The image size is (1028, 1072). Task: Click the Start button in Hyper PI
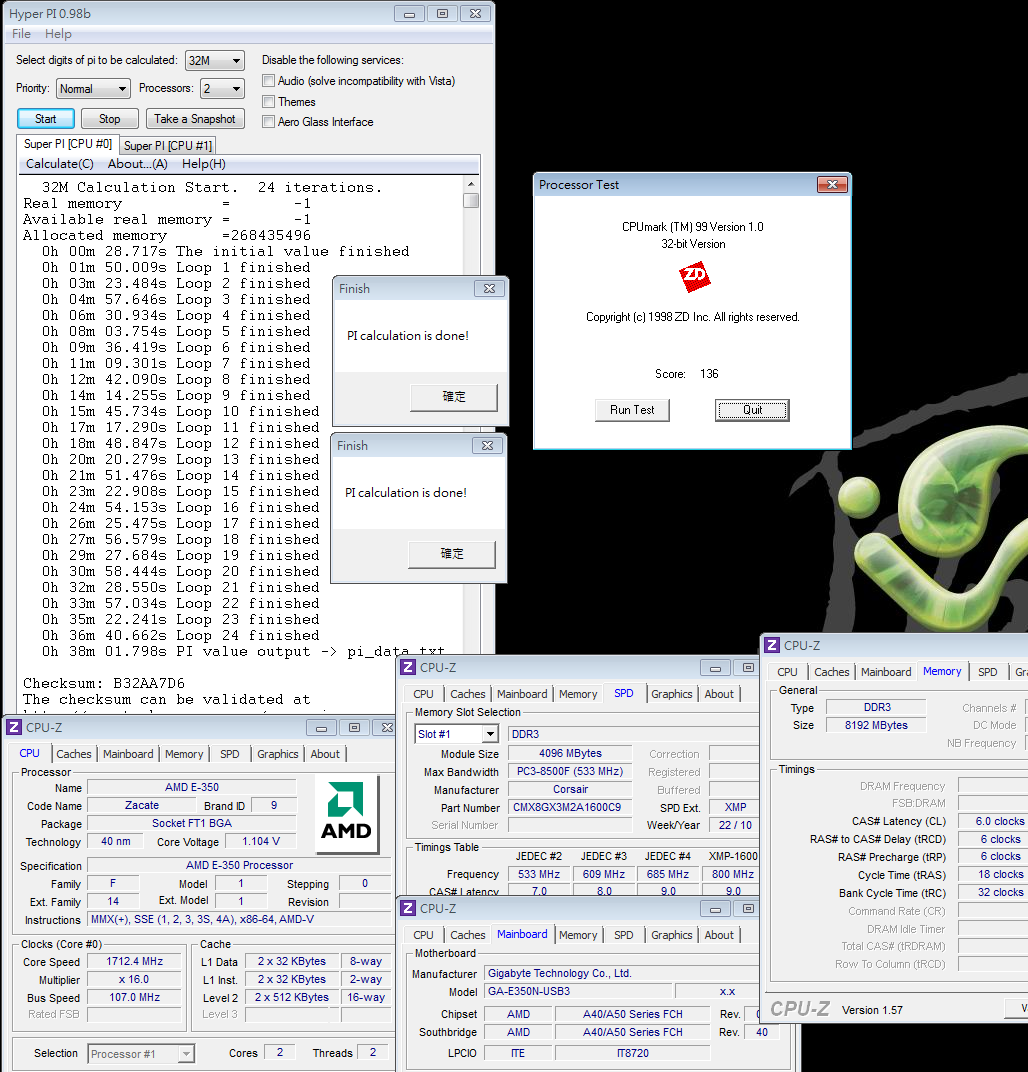(46, 119)
